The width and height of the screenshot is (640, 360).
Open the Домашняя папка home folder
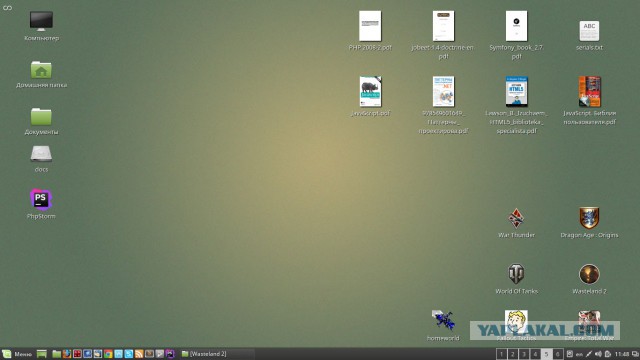pos(41,74)
